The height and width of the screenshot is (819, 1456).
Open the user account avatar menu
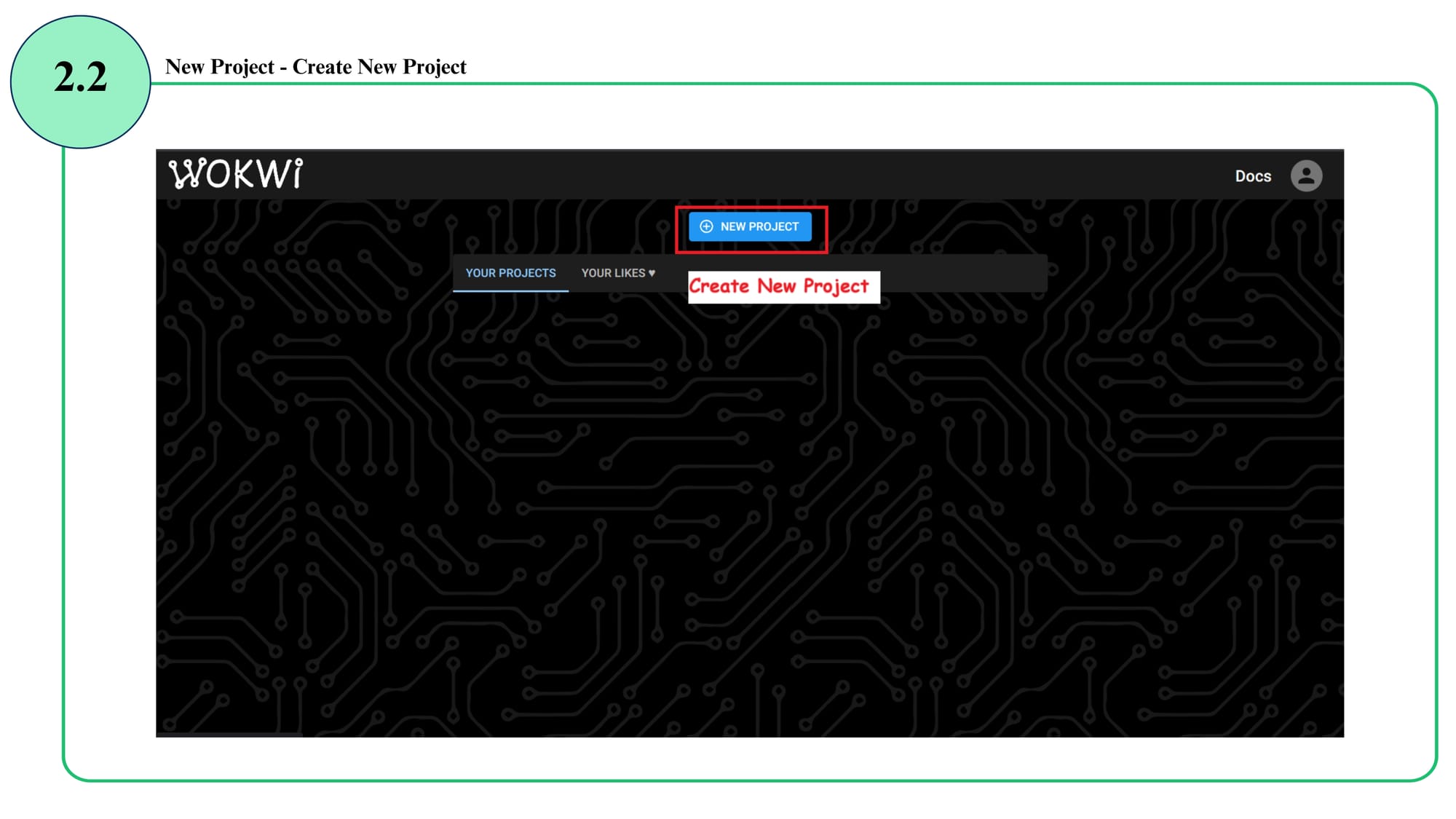(x=1306, y=175)
